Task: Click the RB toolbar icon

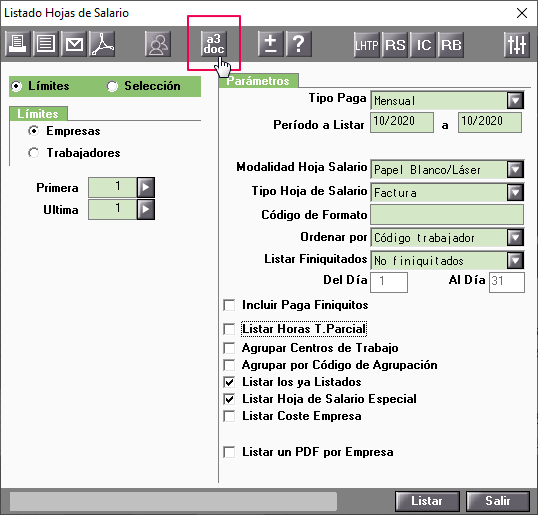Action: (x=451, y=45)
